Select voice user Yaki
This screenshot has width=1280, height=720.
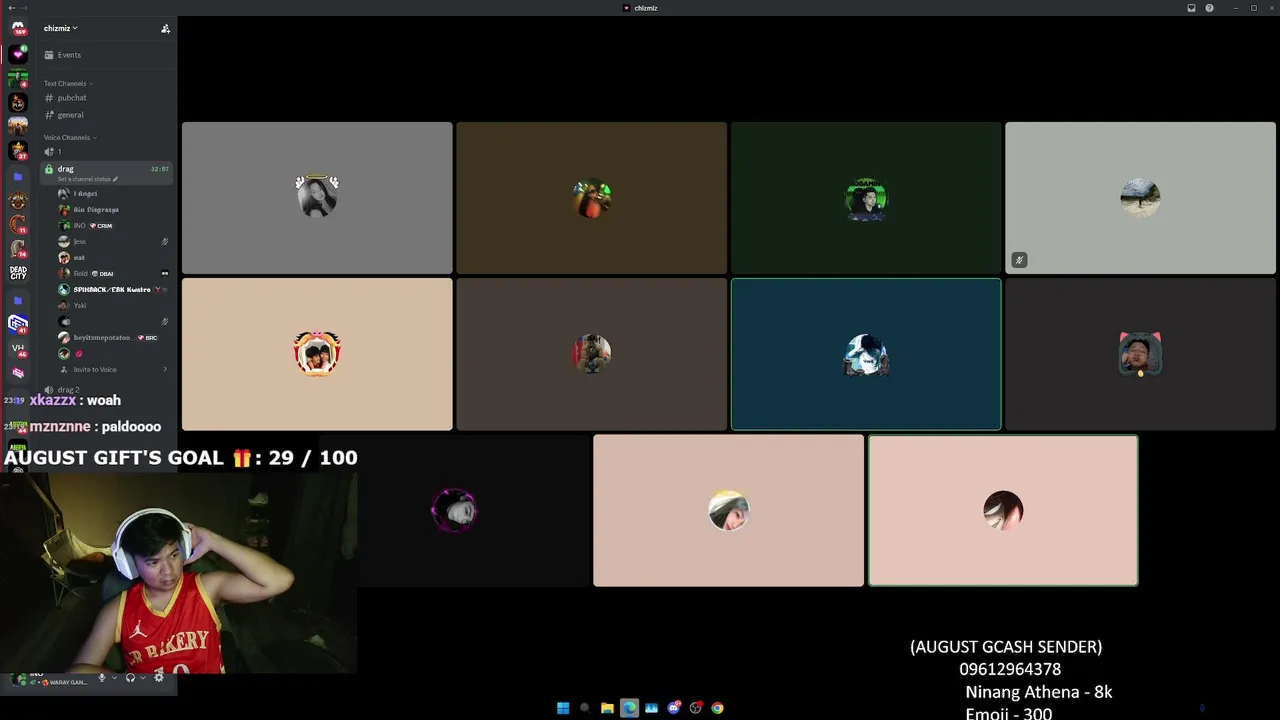[113, 305]
